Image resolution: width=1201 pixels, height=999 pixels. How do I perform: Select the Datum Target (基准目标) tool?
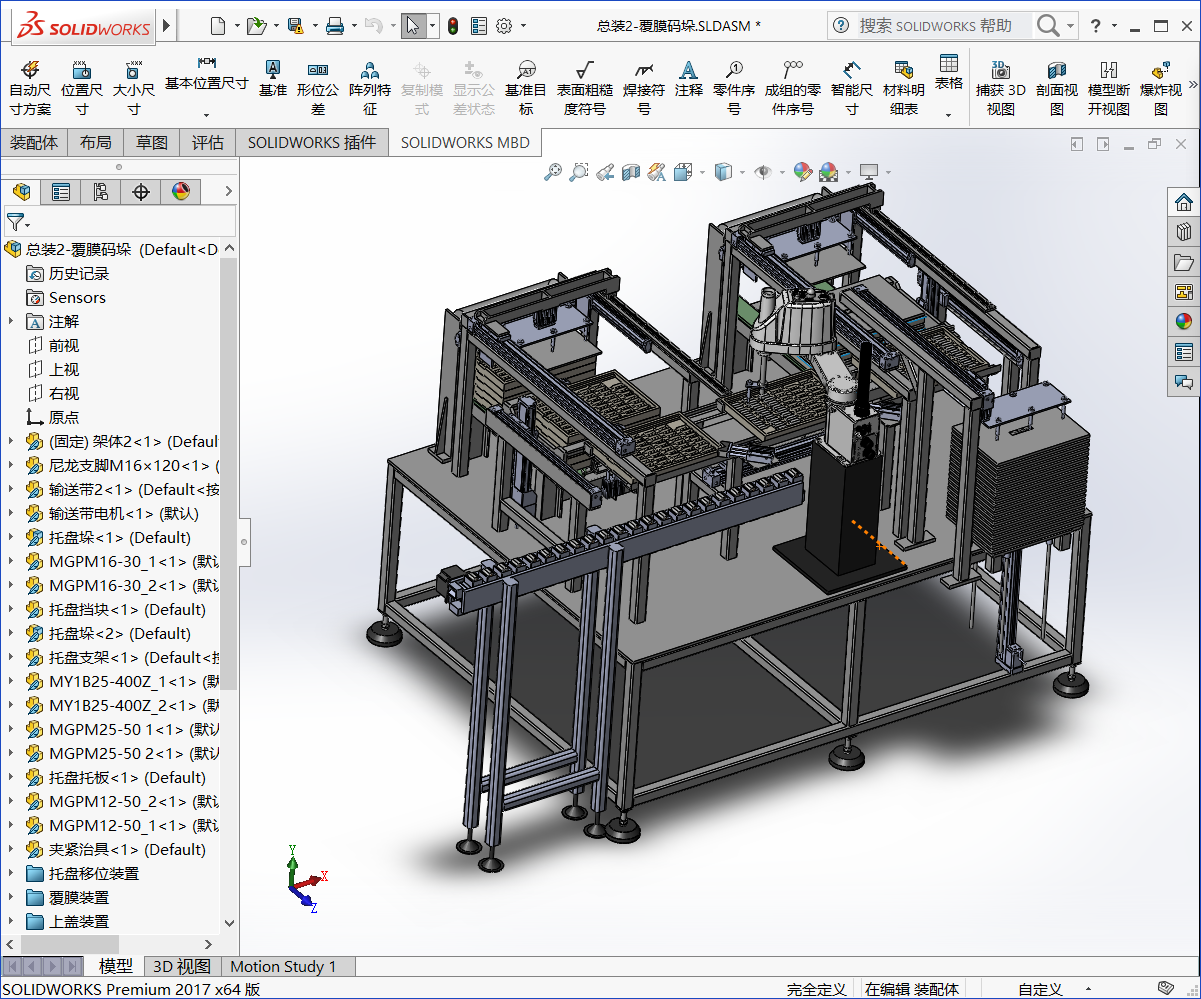[x=526, y=88]
